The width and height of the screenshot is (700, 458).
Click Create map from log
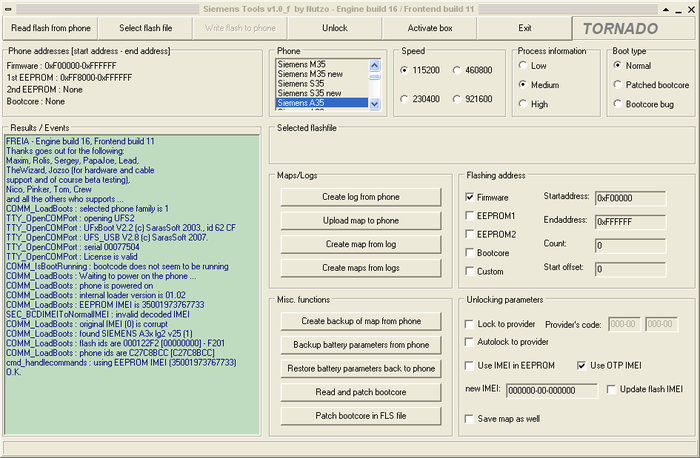click(x=361, y=244)
